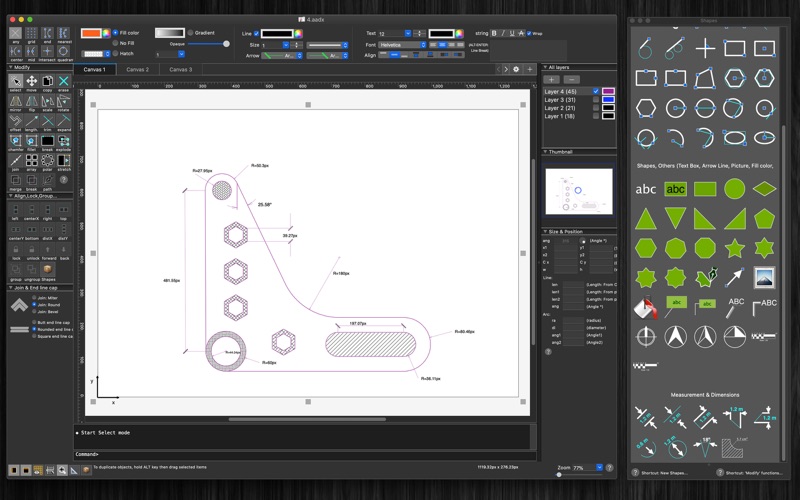
Task: Toggle the 'Line' checkbox
Action: click(x=257, y=34)
